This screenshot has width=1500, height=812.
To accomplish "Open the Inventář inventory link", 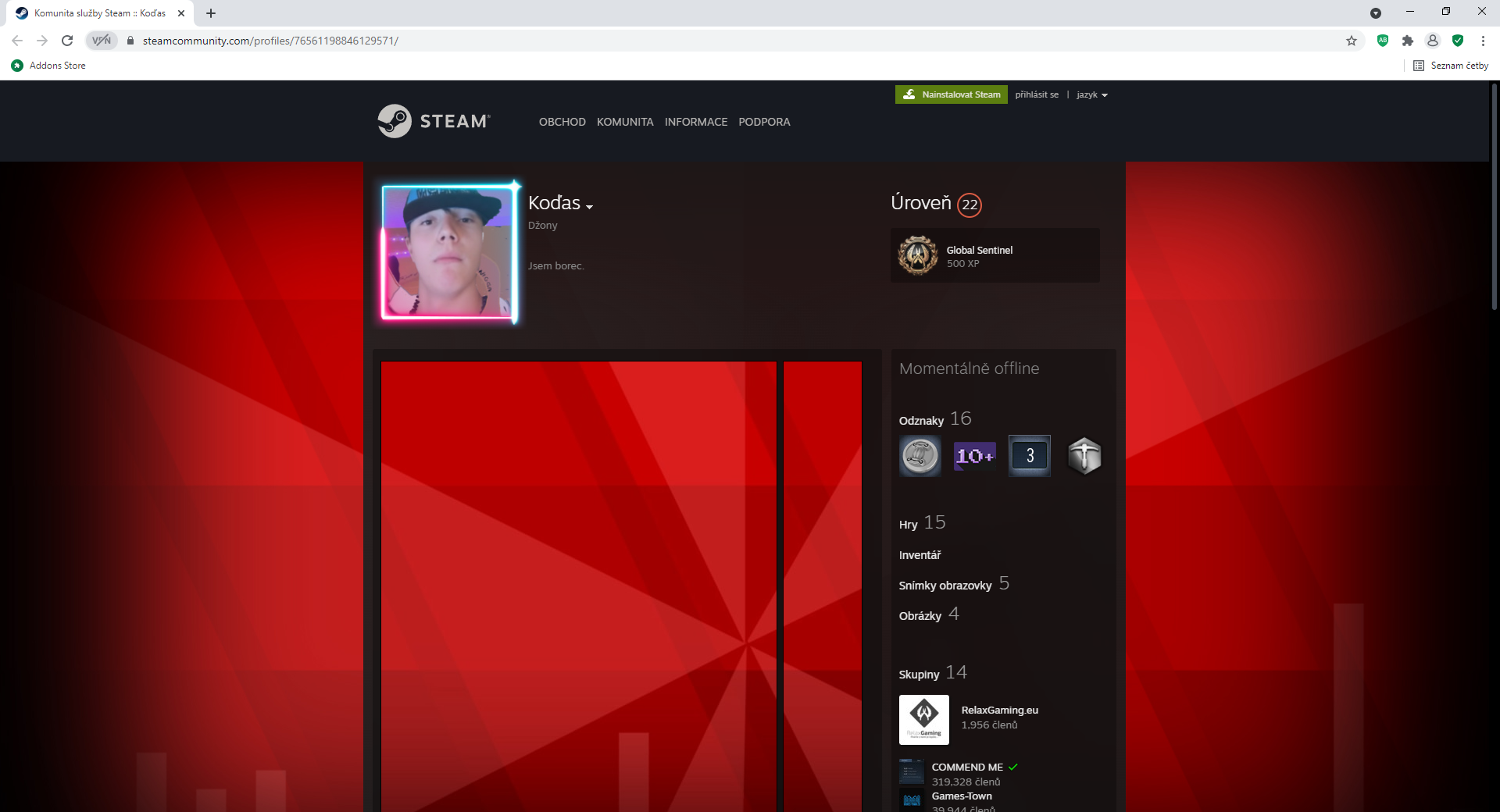I will coord(920,555).
